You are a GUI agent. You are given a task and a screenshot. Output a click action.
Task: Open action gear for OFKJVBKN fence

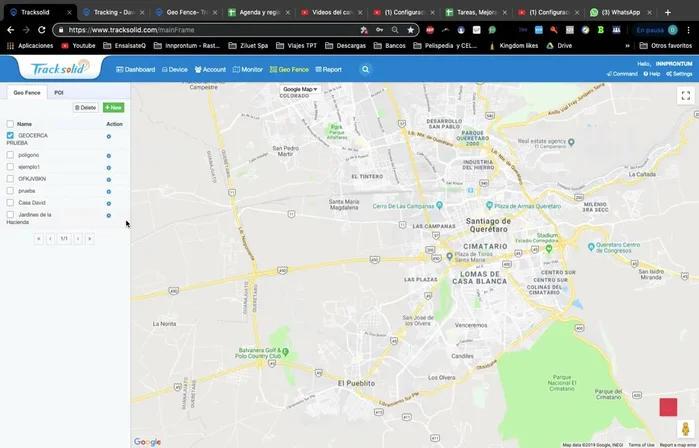coord(109,180)
